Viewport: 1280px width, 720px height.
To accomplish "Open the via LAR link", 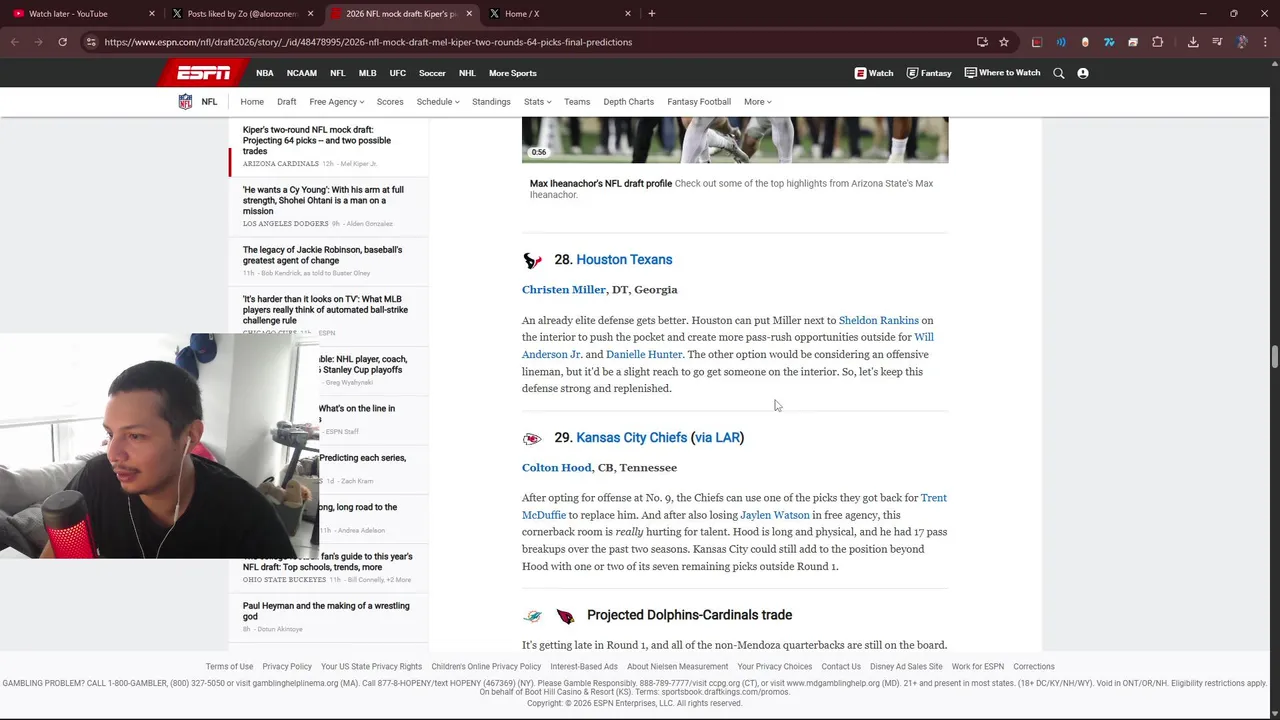I will point(717,438).
